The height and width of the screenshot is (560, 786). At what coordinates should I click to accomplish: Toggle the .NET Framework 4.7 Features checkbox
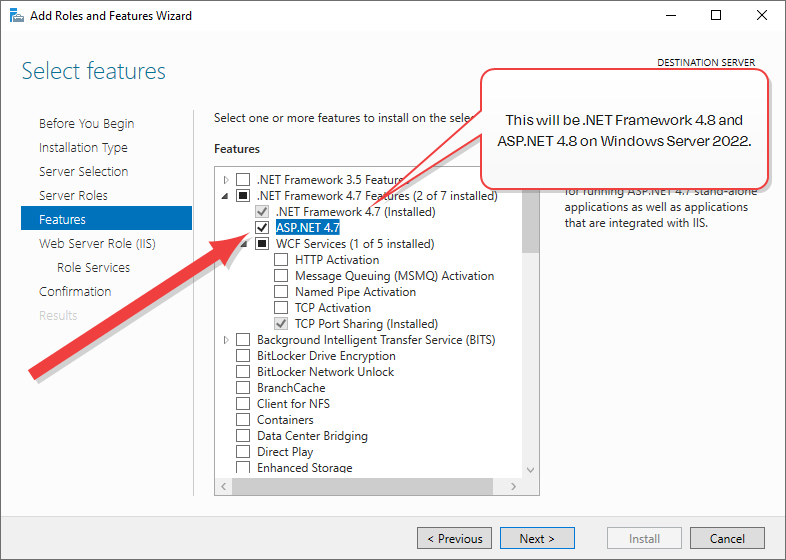tap(243, 196)
